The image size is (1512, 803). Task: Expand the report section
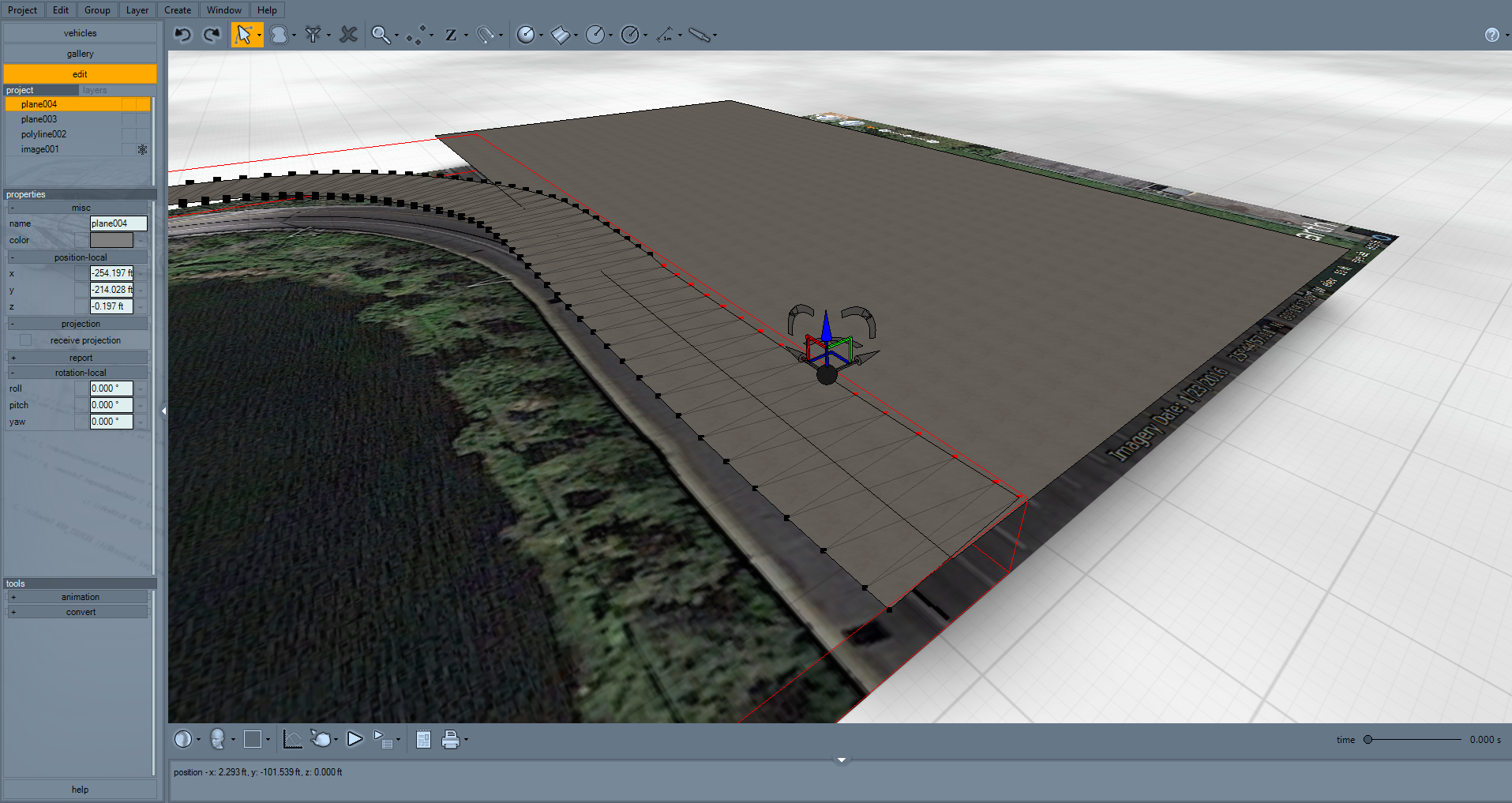click(x=13, y=358)
